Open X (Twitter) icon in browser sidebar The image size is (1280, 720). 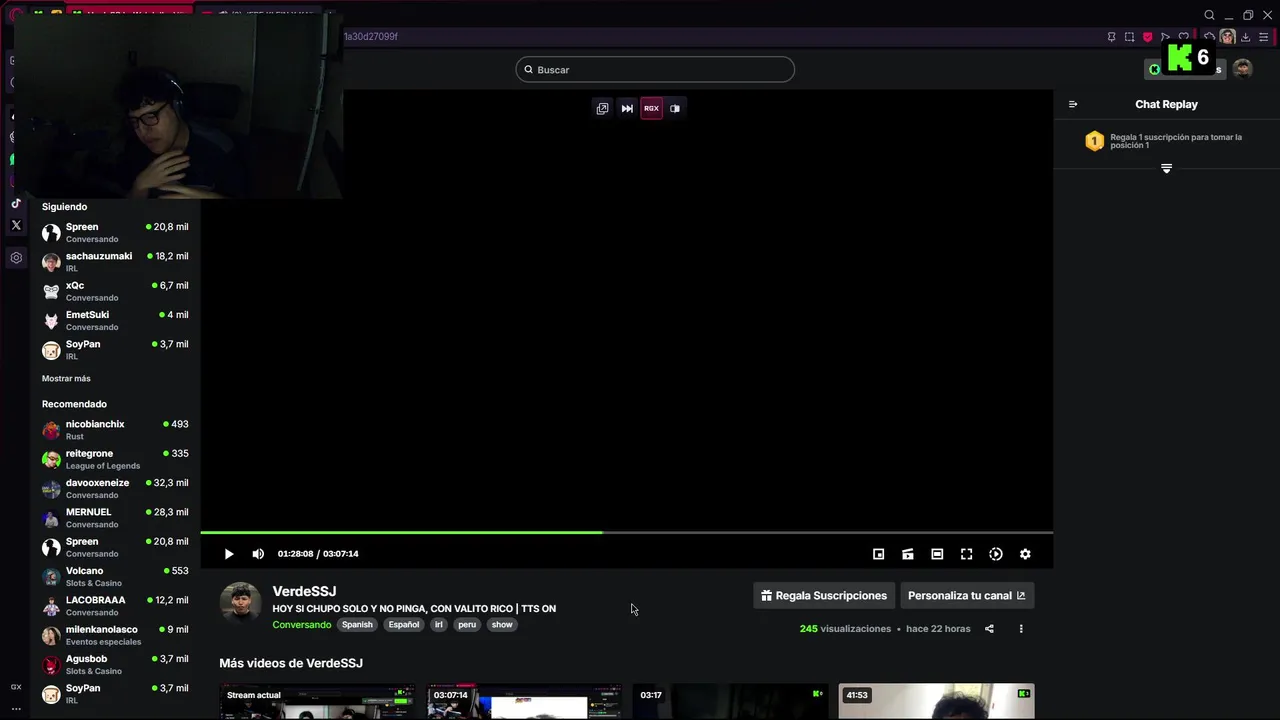pos(16,225)
